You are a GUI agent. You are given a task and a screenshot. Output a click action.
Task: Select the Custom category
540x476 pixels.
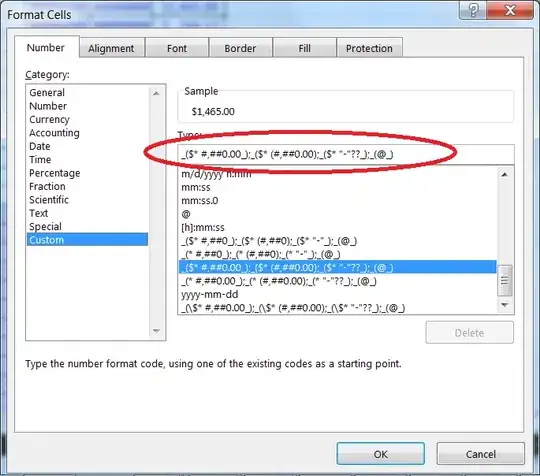pyautogui.click(x=87, y=240)
